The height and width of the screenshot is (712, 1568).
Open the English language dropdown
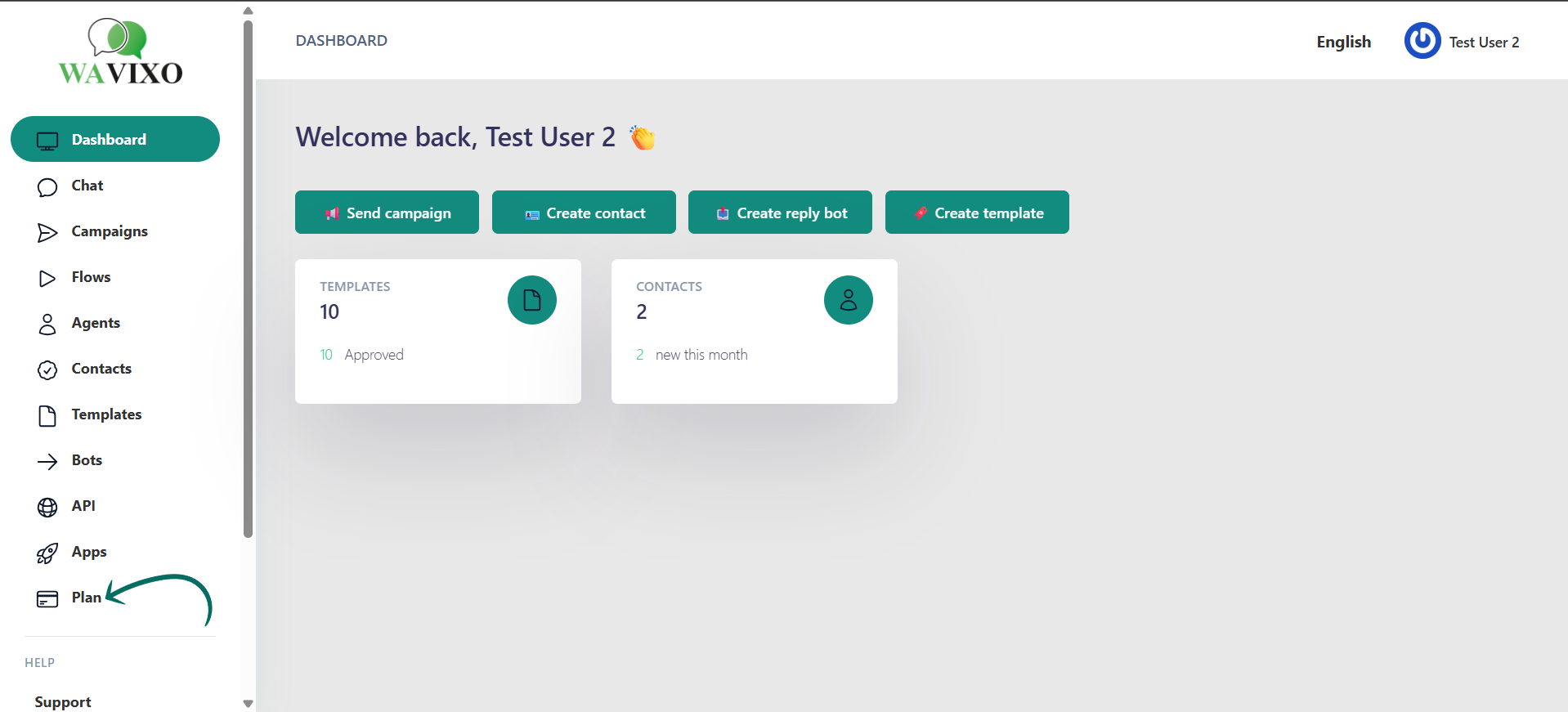pos(1343,42)
